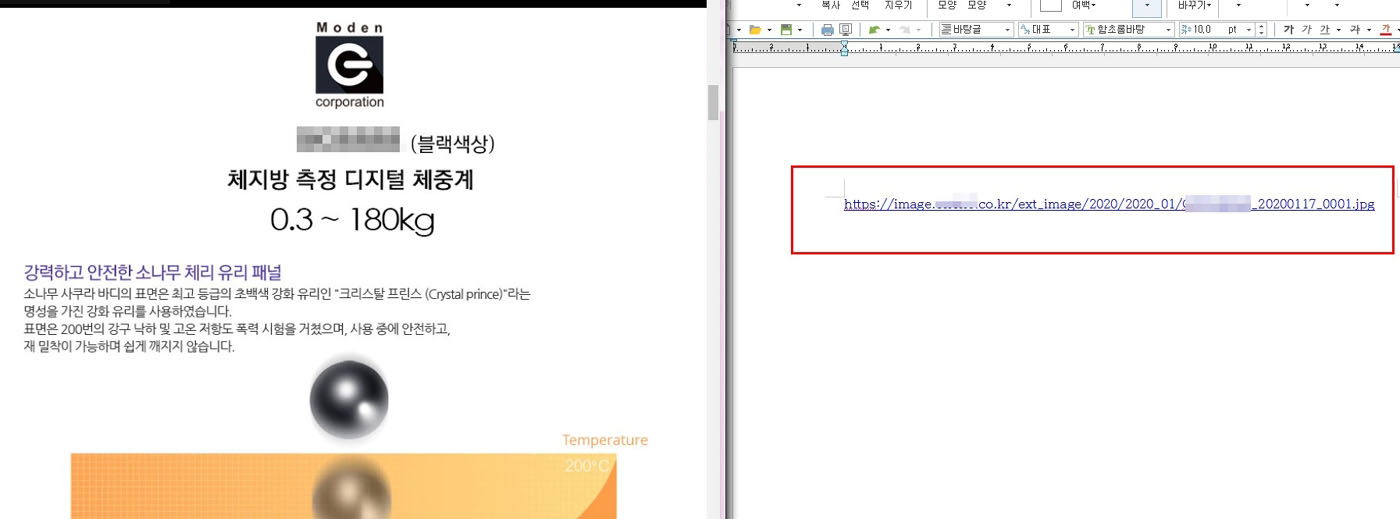The width and height of the screenshot is (1400, 519).
Task: Expand the strikethrough dropdown arrow
Action: click(x=1369, y=30)
